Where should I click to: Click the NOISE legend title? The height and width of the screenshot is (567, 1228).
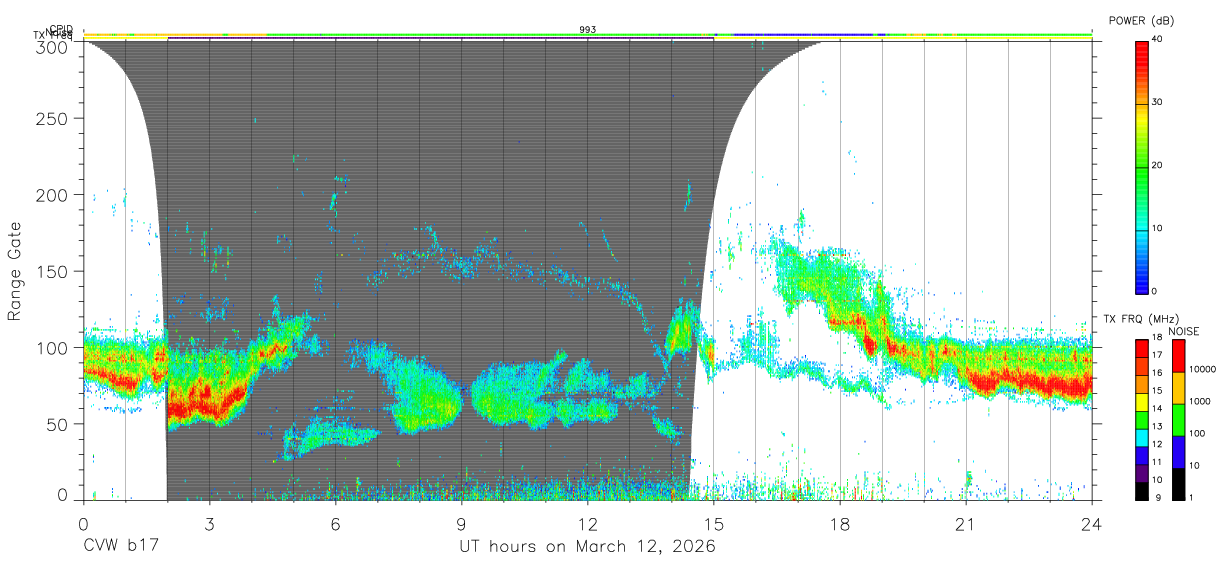[x=1184, y=331]
